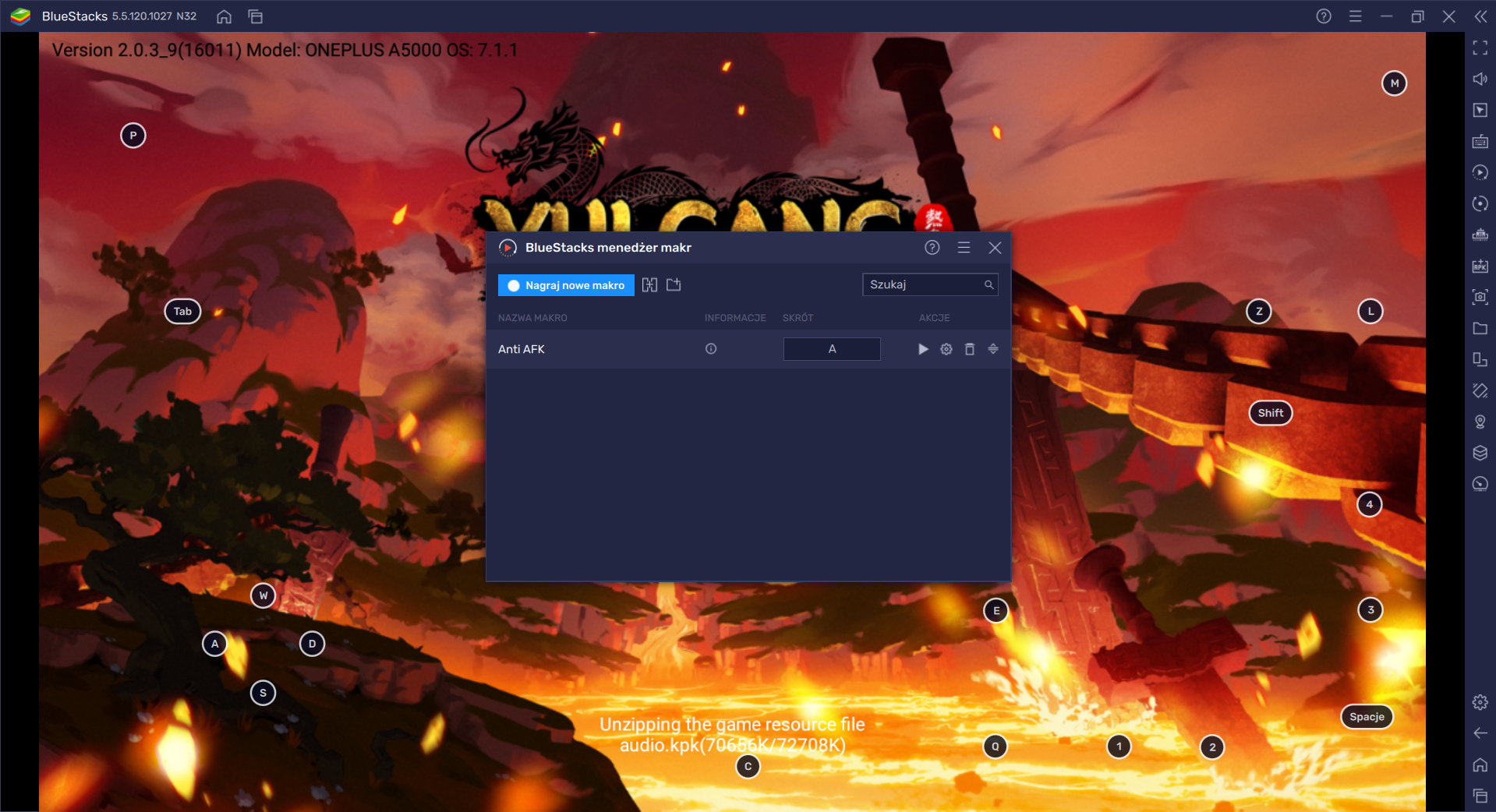Viewport: 1496px width, 812px height.
Task: Open the BlueStacks title bar hamburger menu
Action: (x=1356, y=16)
